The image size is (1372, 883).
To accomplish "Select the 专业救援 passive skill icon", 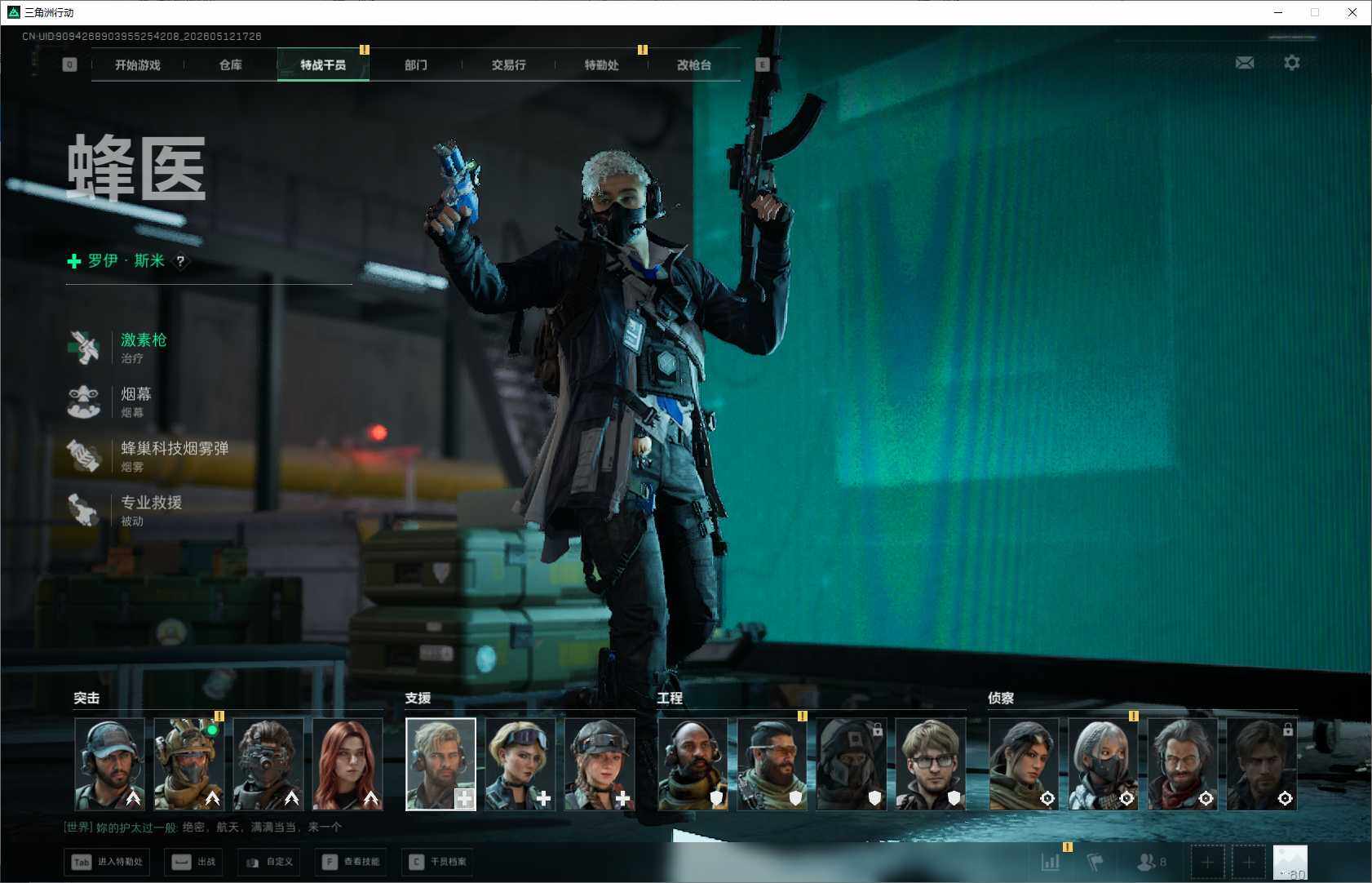I will click(84, 510).
